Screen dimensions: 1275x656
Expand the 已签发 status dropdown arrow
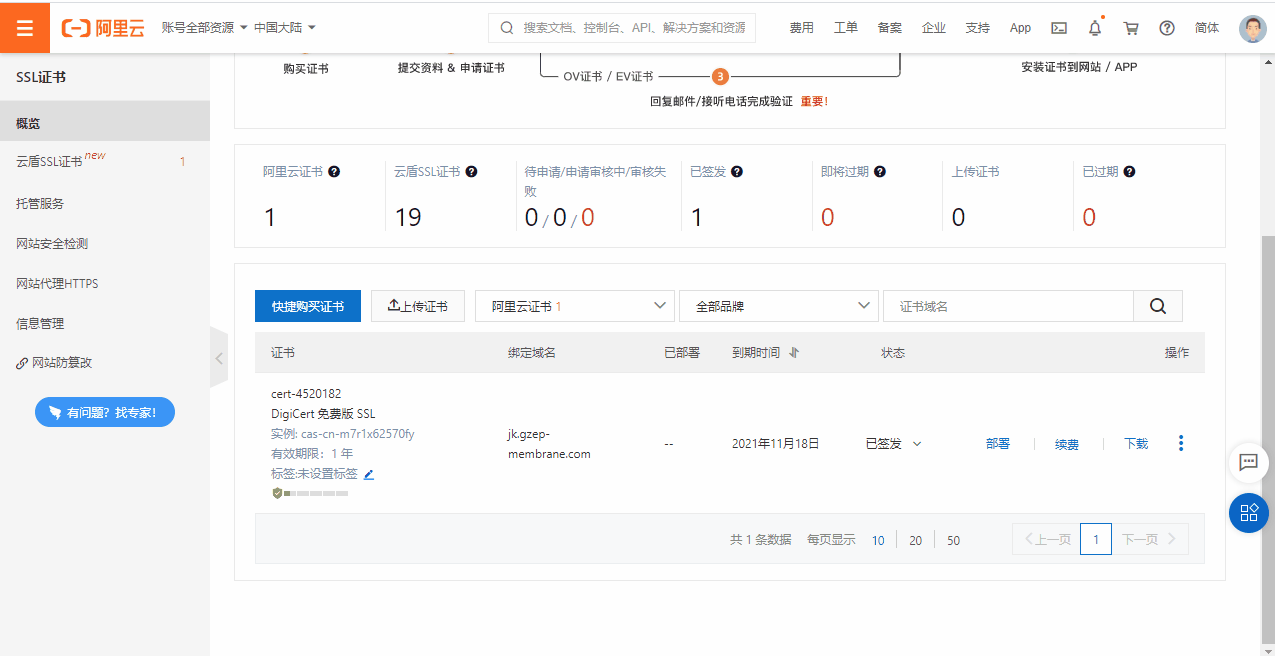point(917,444)
